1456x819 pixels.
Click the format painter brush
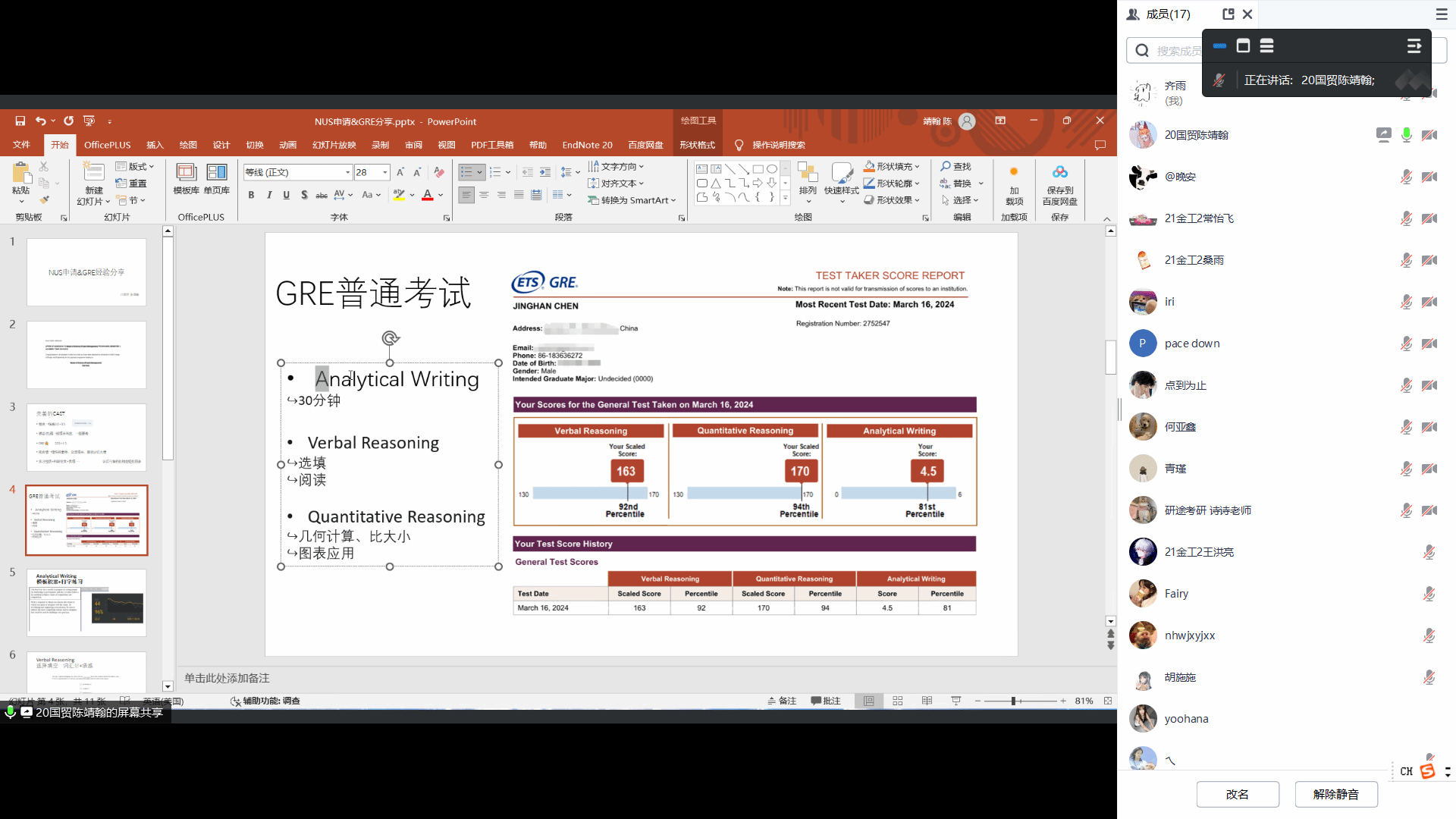(45, 200)
